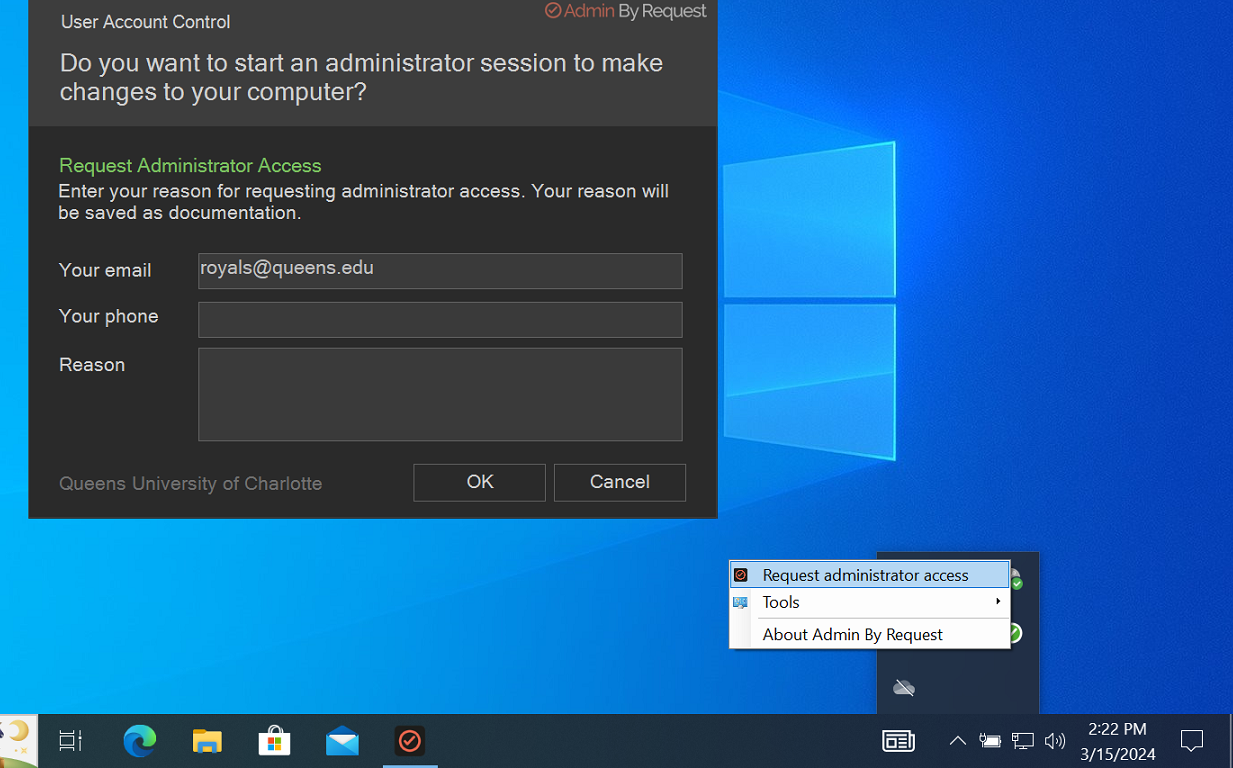
Task: Open File Explorer from taskbar
Action: click(207, 741)
